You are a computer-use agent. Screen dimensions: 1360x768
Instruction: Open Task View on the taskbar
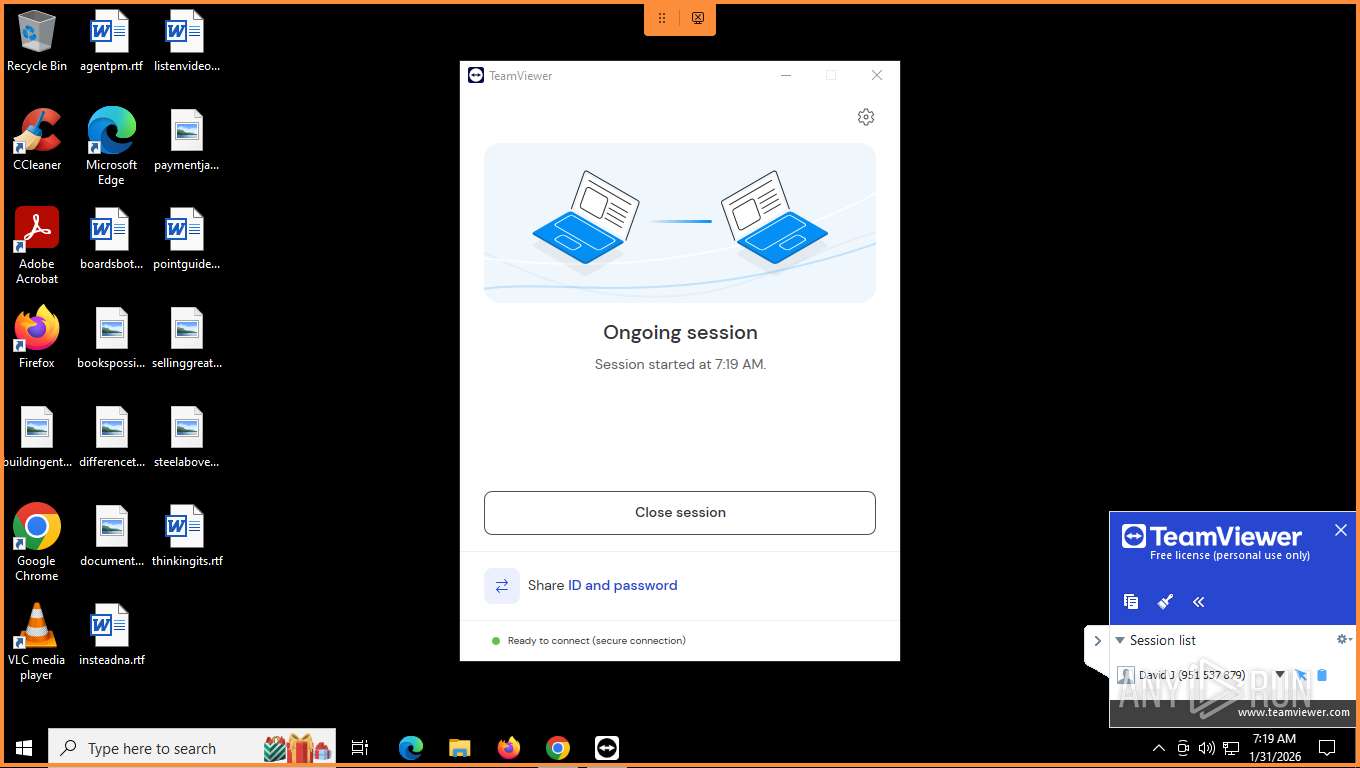(360, 748)
